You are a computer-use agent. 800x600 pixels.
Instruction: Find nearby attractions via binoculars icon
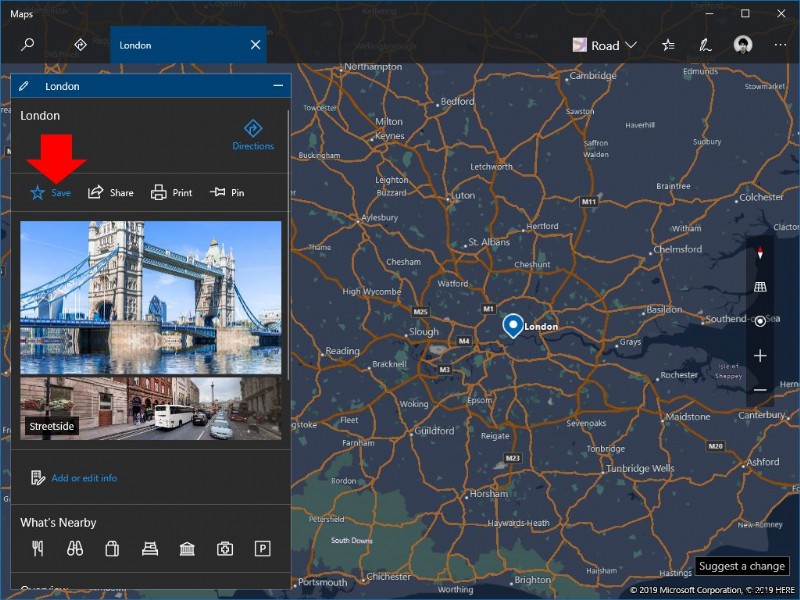click(76, 548)
